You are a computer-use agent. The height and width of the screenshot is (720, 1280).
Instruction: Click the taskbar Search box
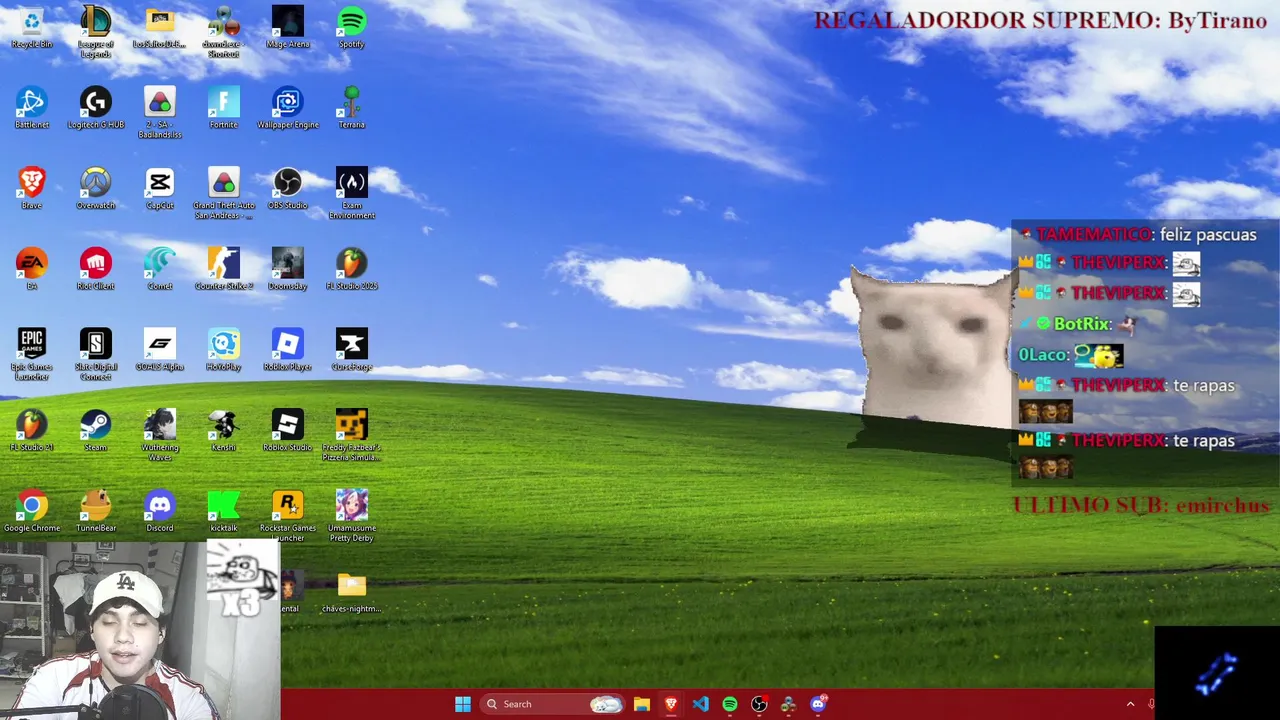(553, 704)
